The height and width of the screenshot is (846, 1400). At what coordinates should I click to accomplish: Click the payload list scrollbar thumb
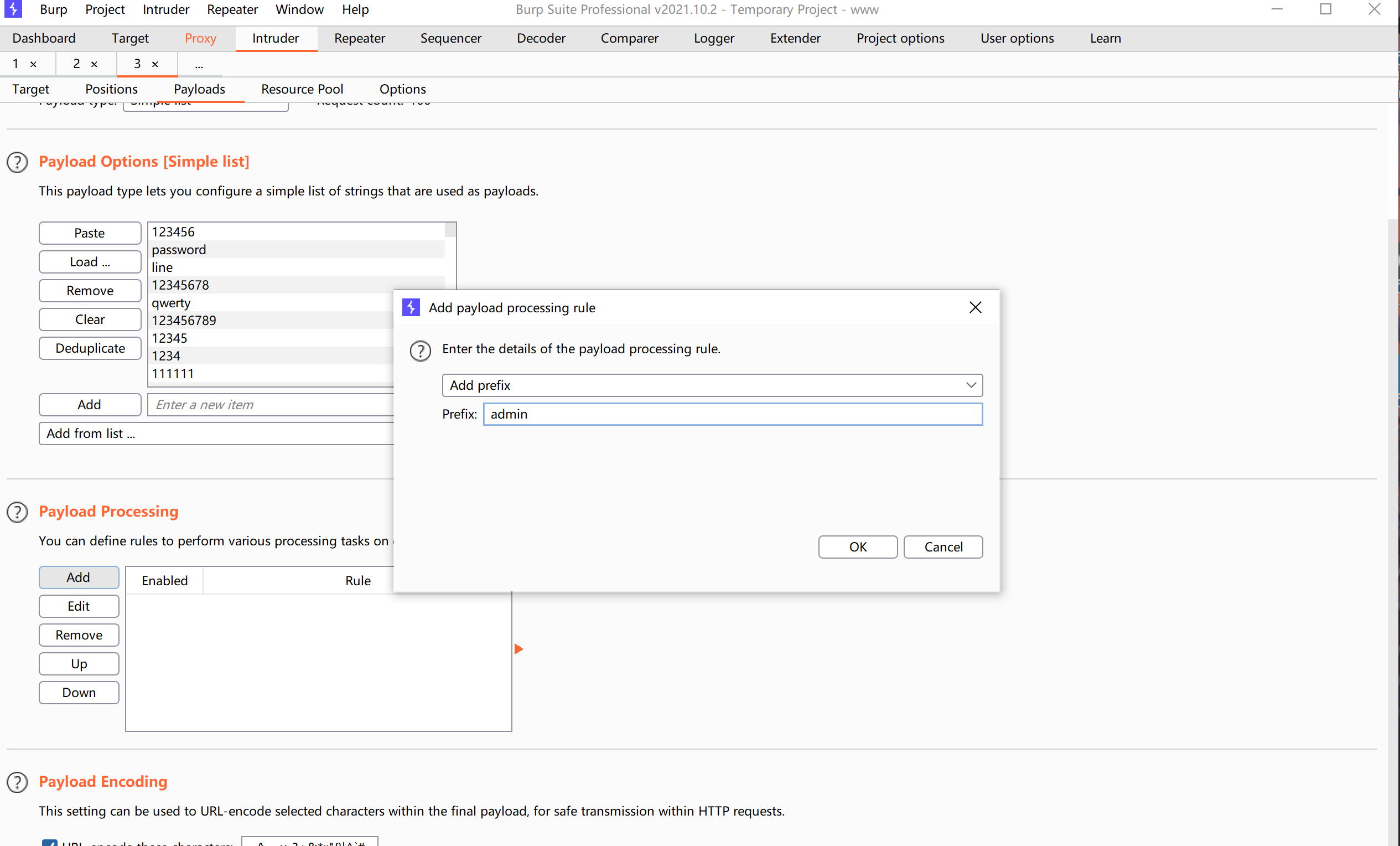coord(450,230)
